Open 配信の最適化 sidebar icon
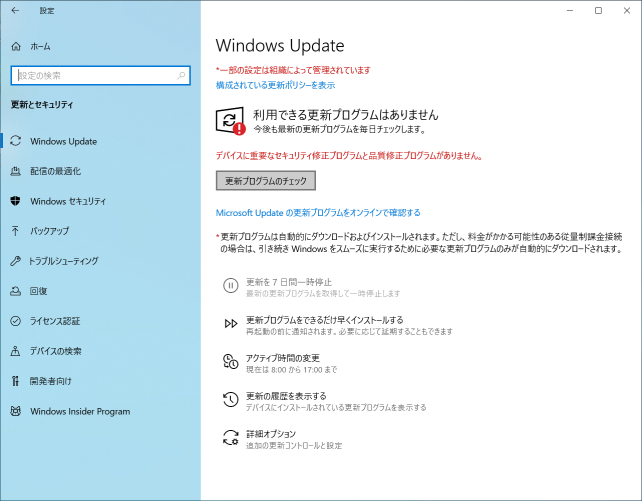This screenshot has width=642, height=501. [16, 171]
